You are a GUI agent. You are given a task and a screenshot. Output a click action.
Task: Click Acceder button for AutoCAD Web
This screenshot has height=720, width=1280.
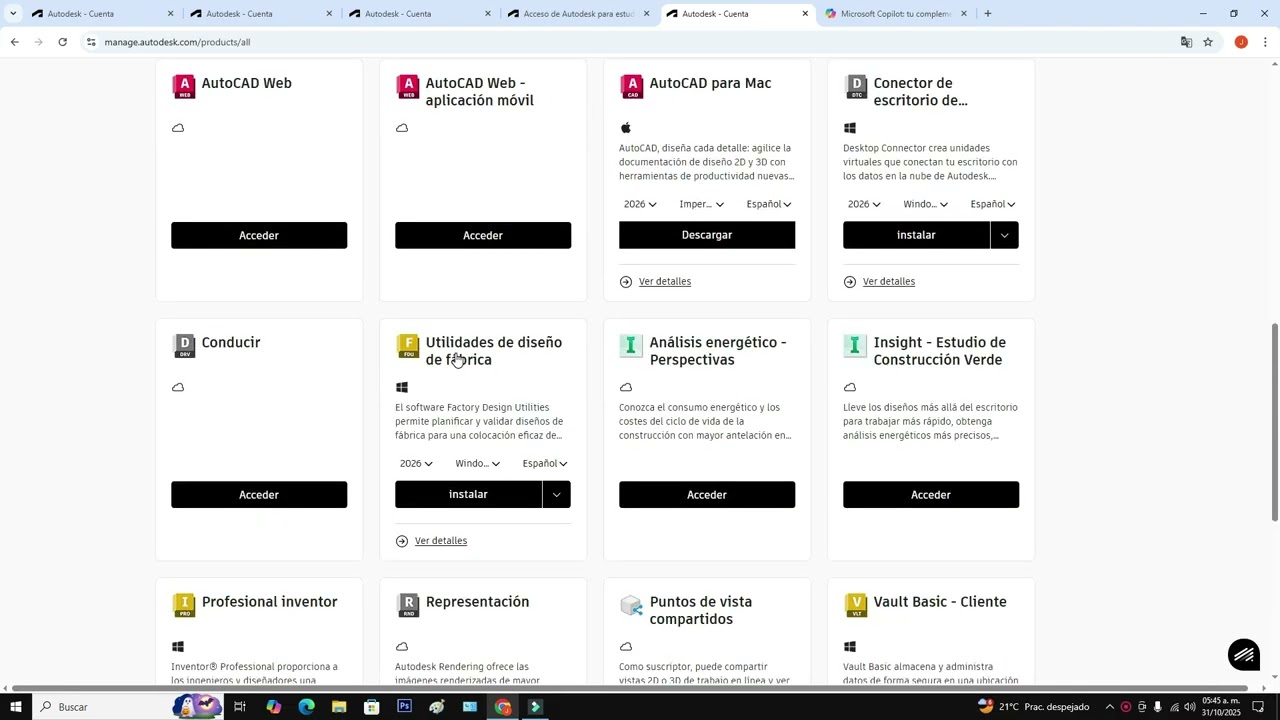point(259,235)
